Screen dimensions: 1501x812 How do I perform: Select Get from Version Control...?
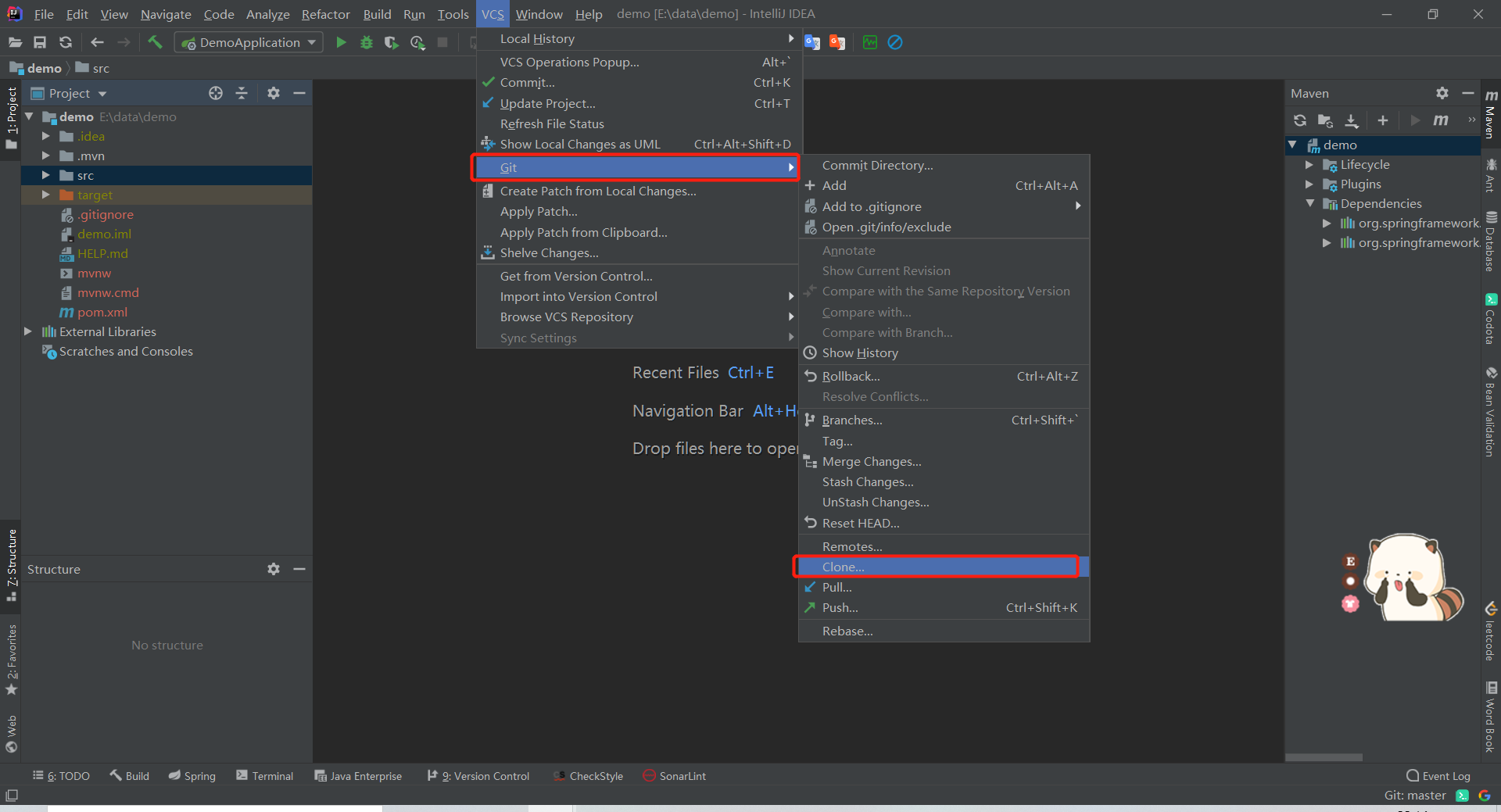pos(637,276)
